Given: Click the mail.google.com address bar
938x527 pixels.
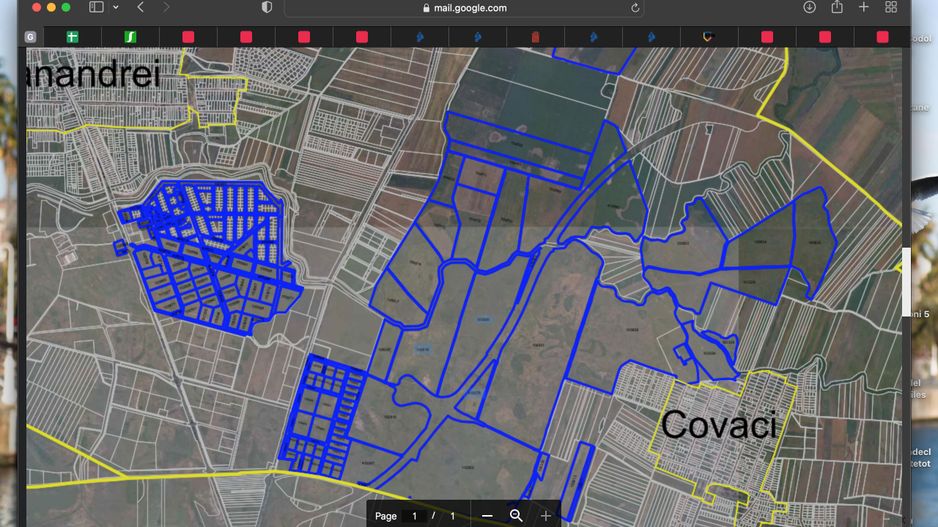Looking at the screenshot, I should click(464, 8).
